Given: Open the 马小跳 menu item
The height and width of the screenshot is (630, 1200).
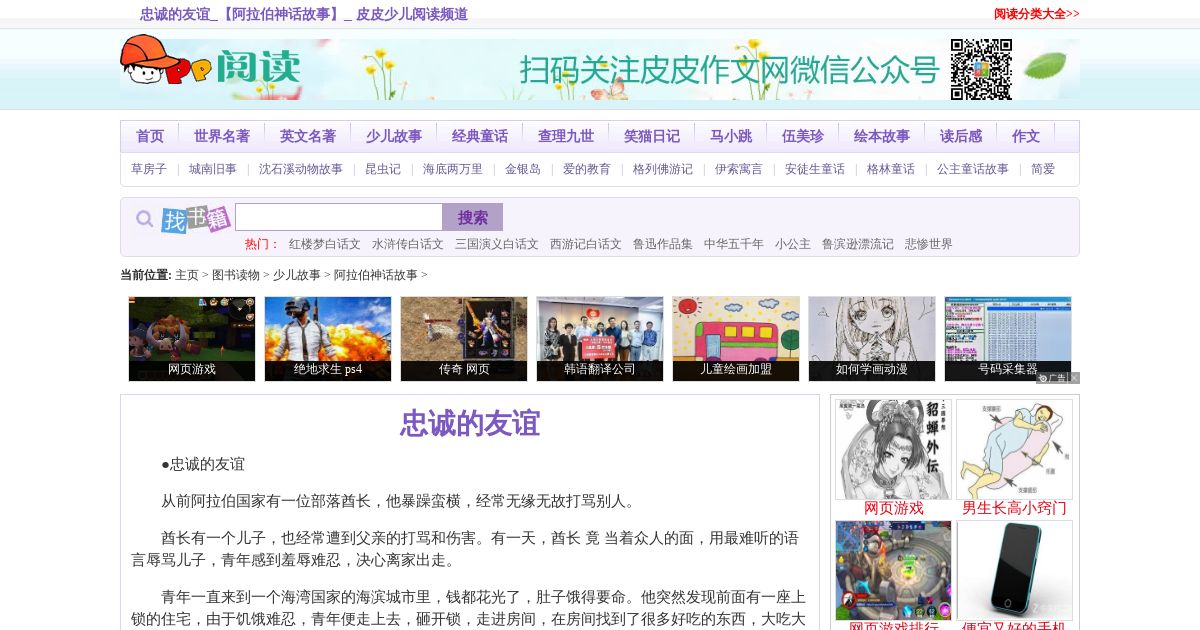Looking at the screenshot, I should coord(731,136).
